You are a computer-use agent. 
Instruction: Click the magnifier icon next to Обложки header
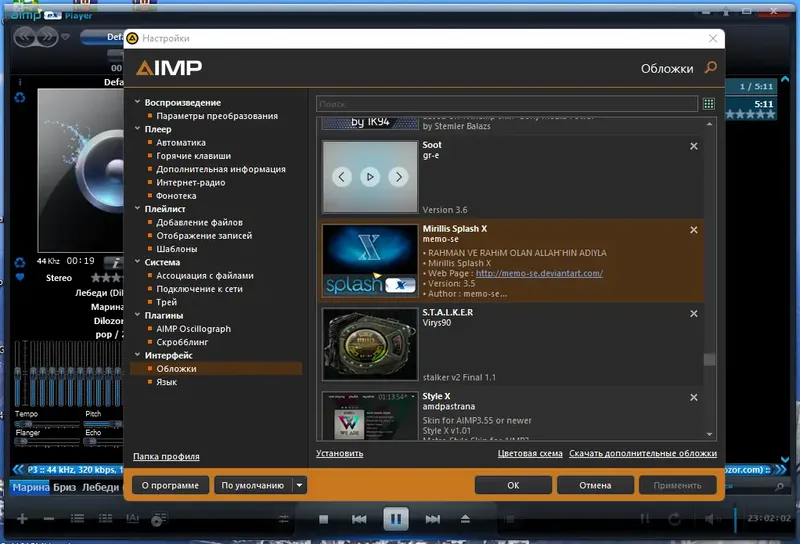pos(711,67)
